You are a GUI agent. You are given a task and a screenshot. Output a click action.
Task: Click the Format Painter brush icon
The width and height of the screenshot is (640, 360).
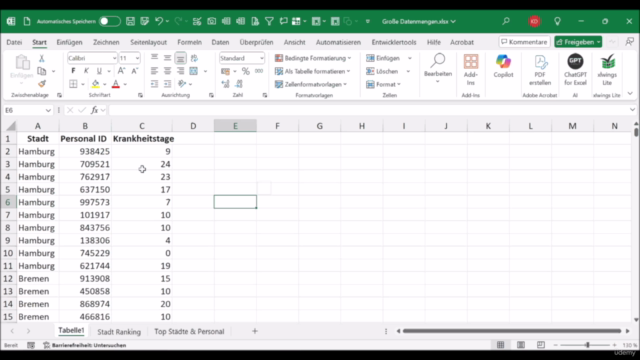pos(42,84)
